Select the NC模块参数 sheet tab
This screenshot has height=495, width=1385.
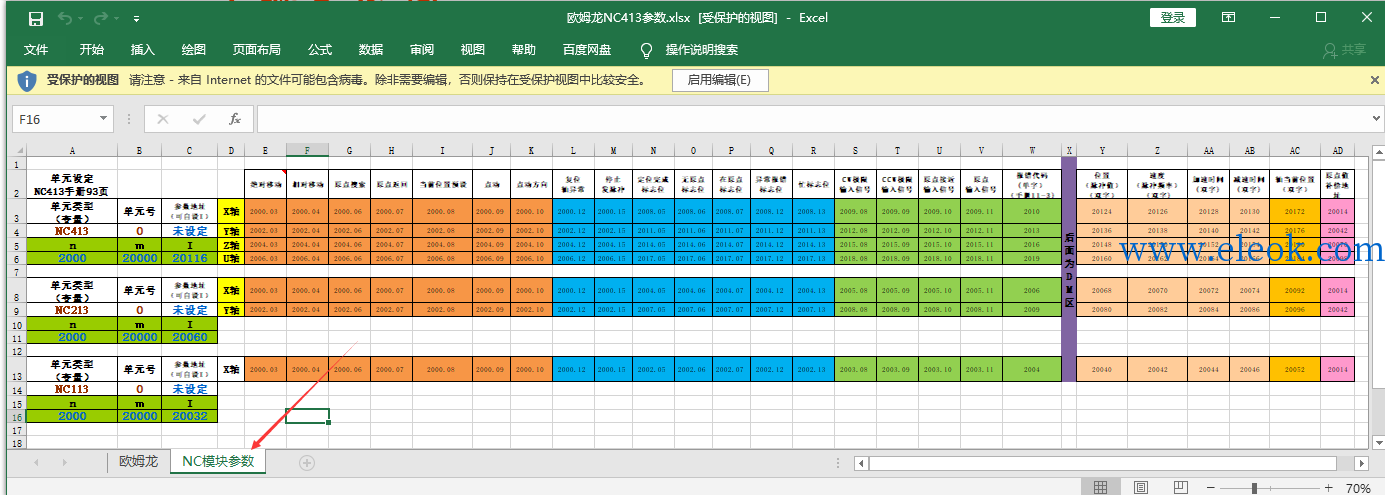[x=218, y=461]
